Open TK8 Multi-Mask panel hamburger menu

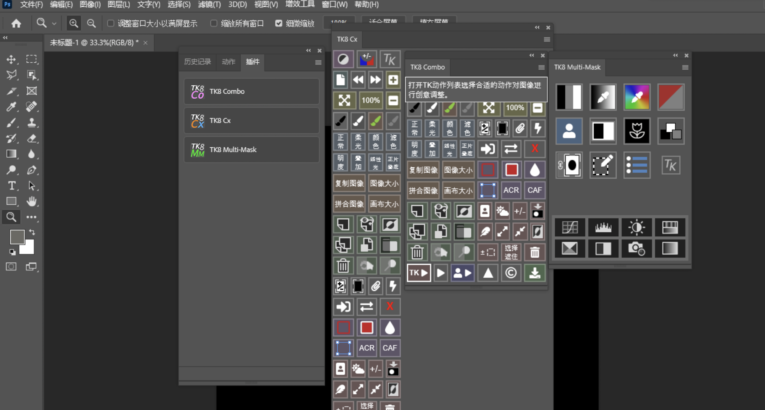[x=685, y=67]
